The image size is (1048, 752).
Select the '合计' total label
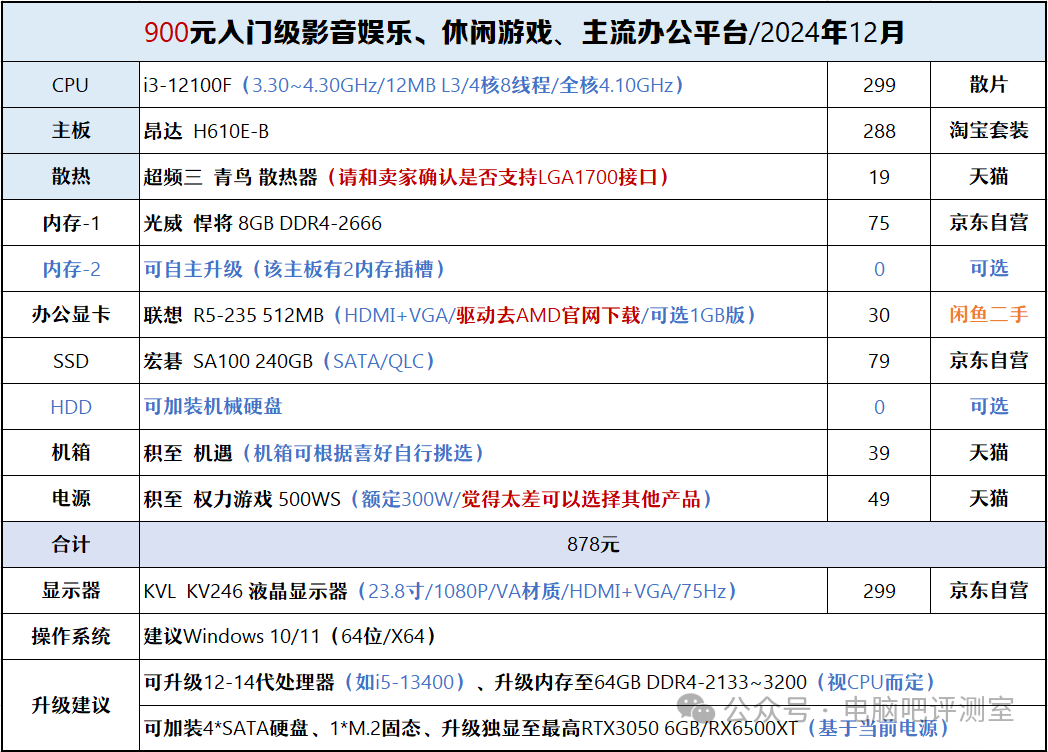point(70,545)
